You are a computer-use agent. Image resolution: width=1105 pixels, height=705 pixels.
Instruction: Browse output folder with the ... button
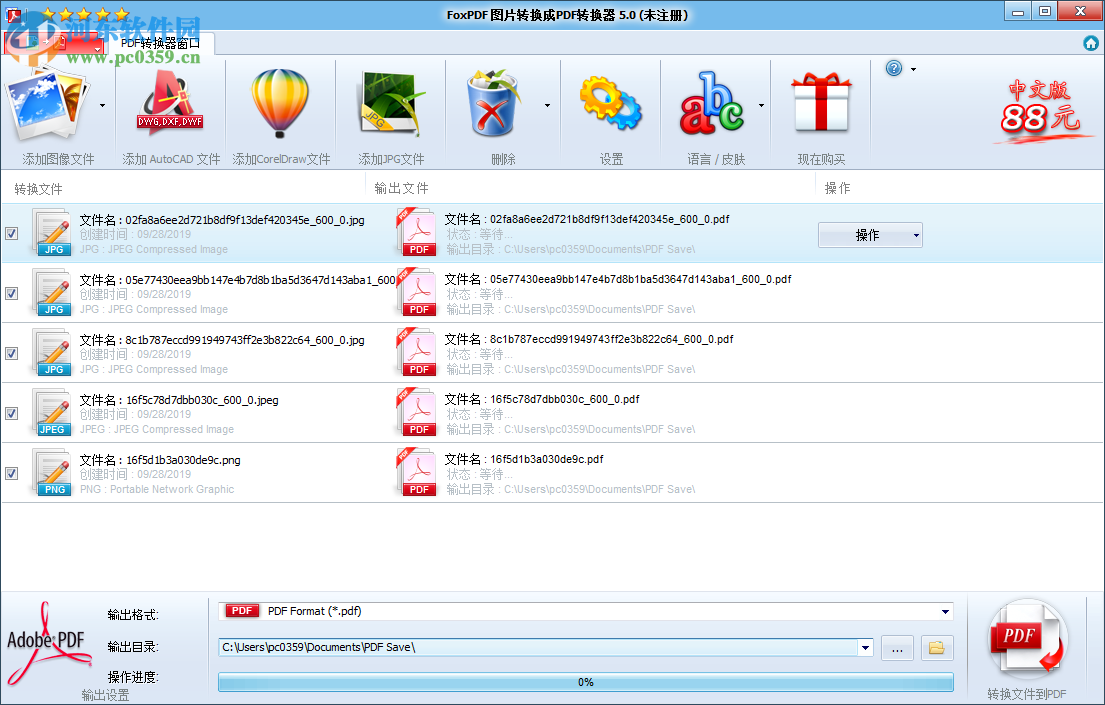897,647
